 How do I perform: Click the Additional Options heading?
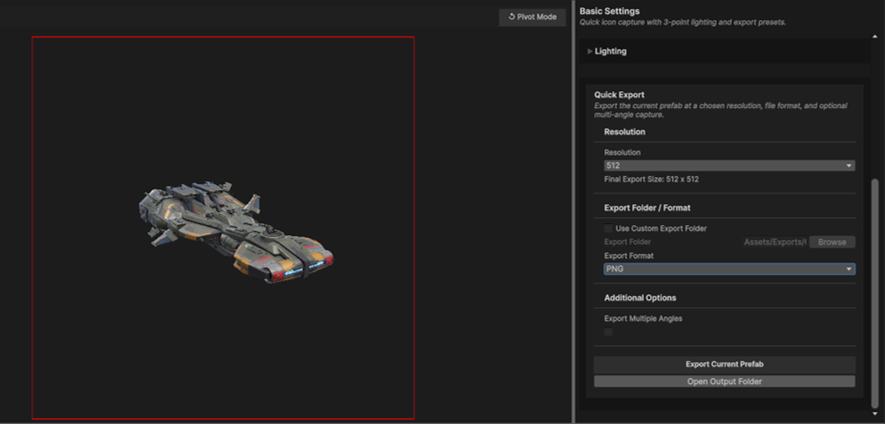tap(640, 298)
